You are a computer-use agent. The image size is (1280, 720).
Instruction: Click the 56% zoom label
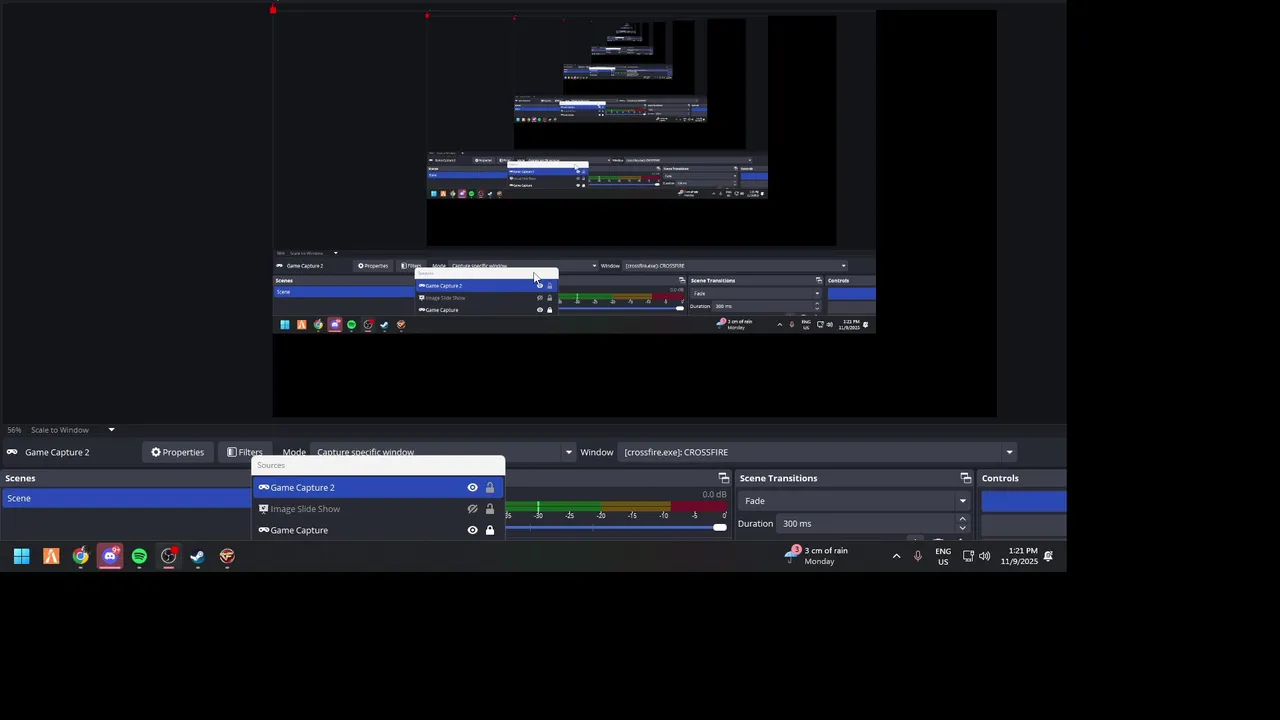click(14, 430)
